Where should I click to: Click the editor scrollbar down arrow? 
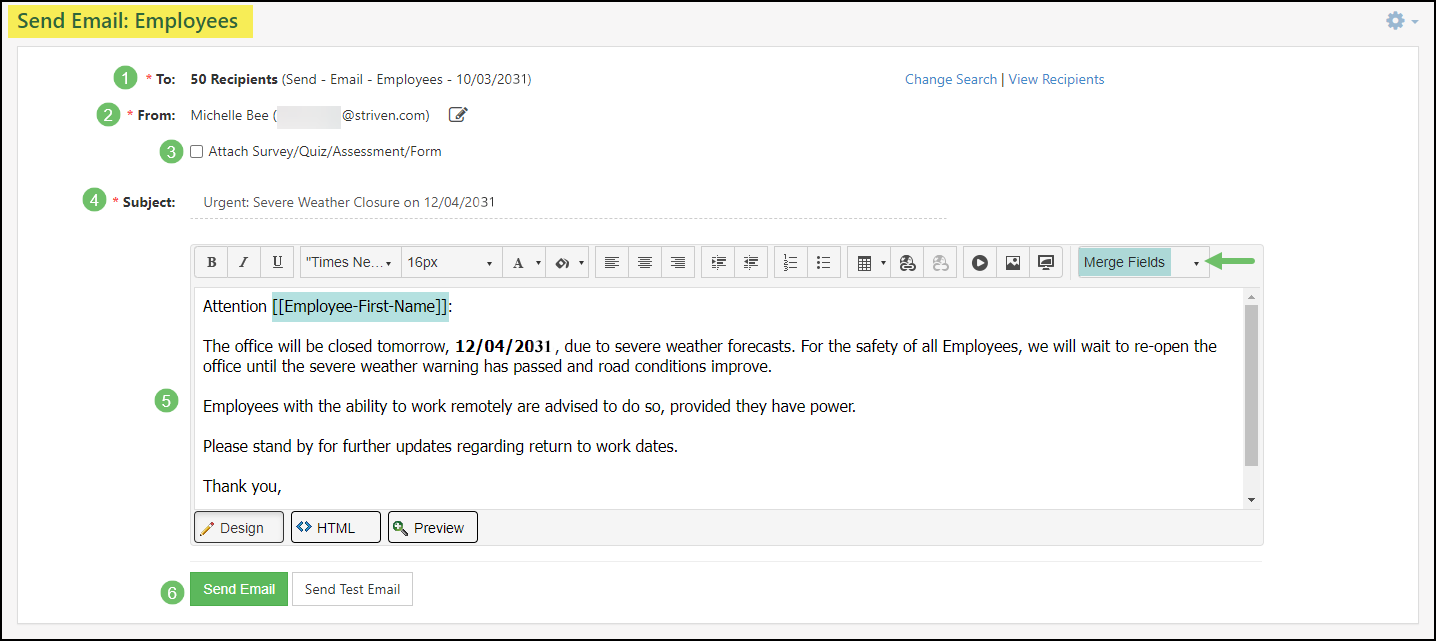1251,500
